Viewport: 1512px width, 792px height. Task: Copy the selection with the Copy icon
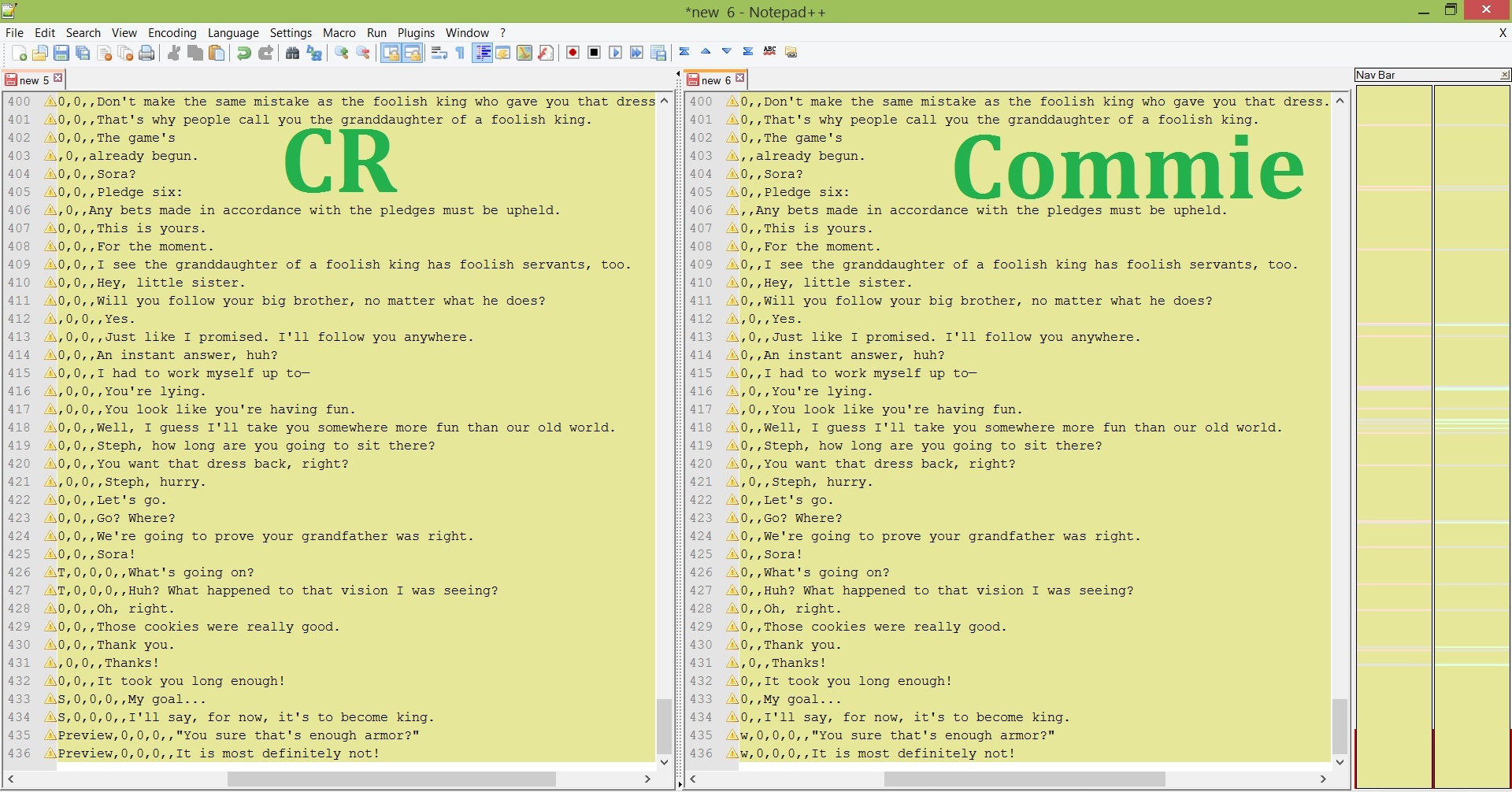(195, 53)
